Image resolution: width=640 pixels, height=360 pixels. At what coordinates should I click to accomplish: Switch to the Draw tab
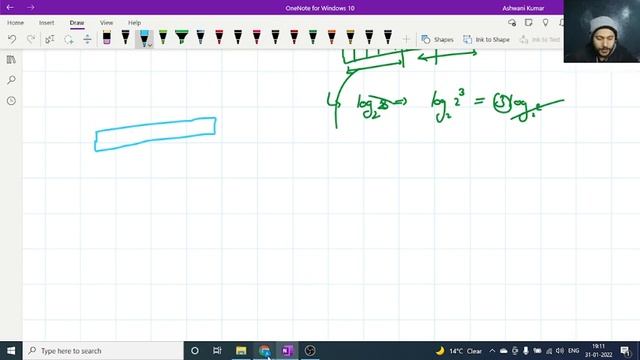[77, 23]
